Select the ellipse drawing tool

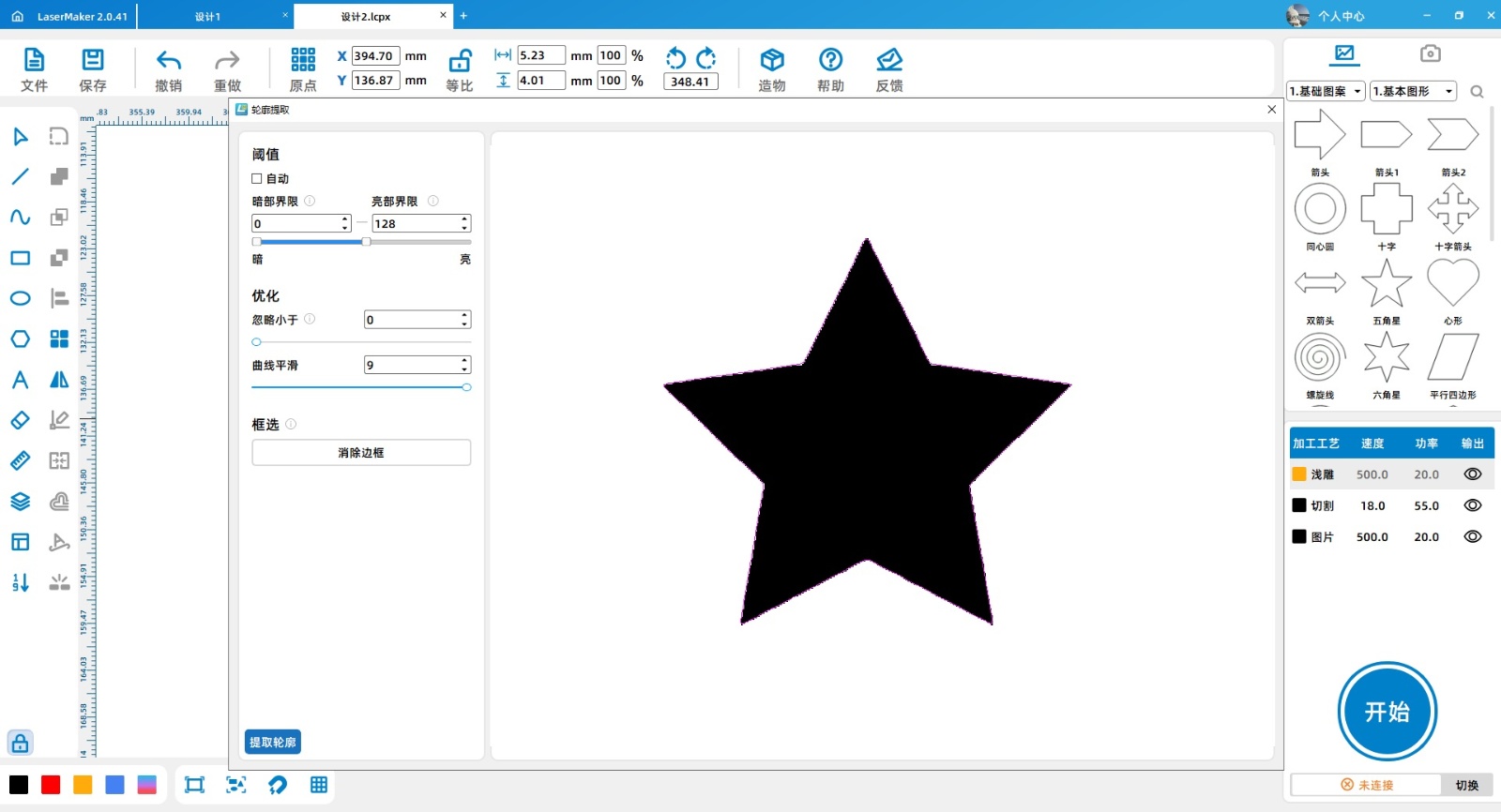point(20,298)
